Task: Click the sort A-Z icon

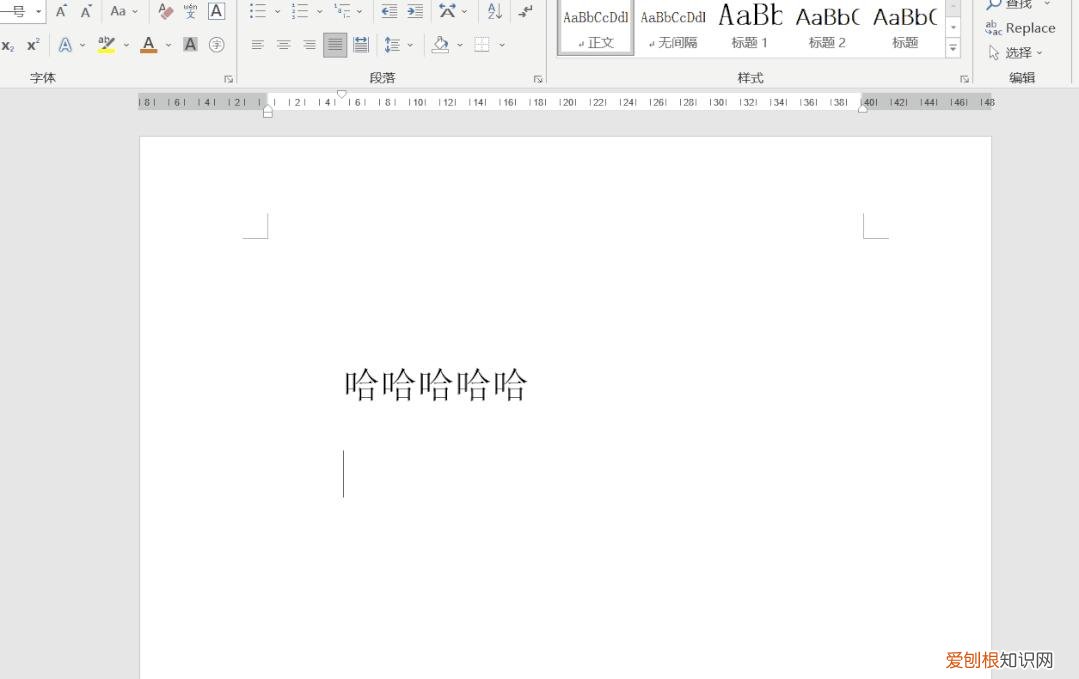Action: (x=494, y=11)
